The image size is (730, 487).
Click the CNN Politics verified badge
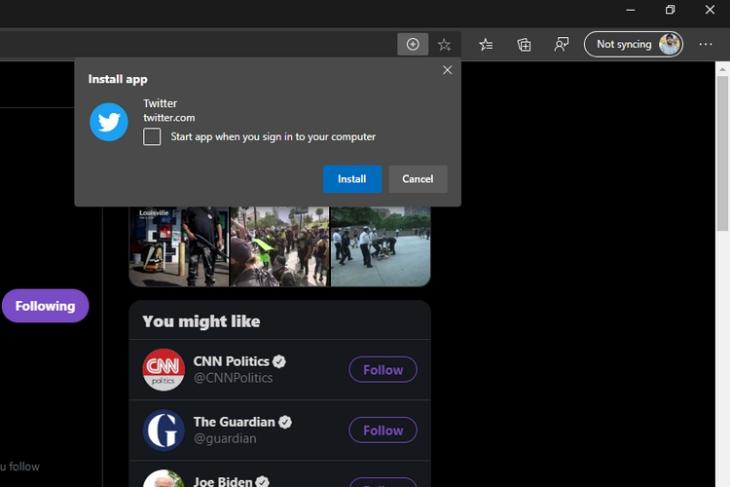pyautogui.click(x=279, y=361)
